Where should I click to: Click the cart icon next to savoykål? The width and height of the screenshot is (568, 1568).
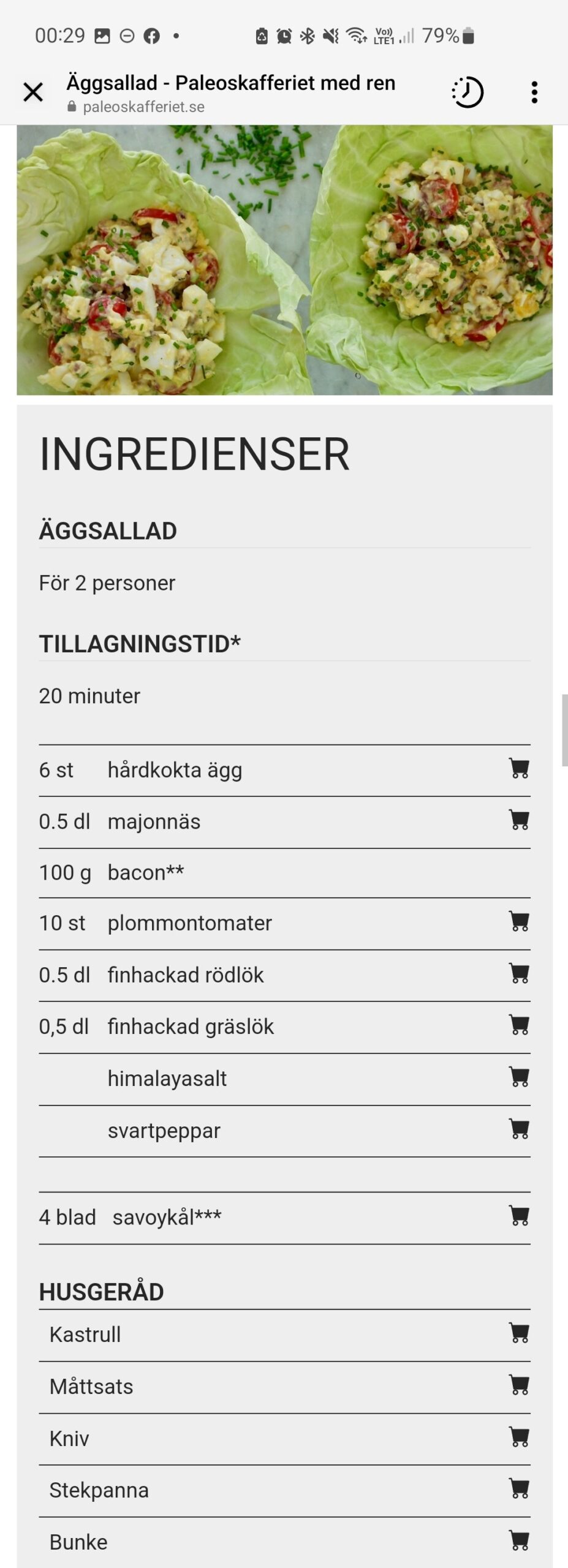click(x=519, y=1216)
